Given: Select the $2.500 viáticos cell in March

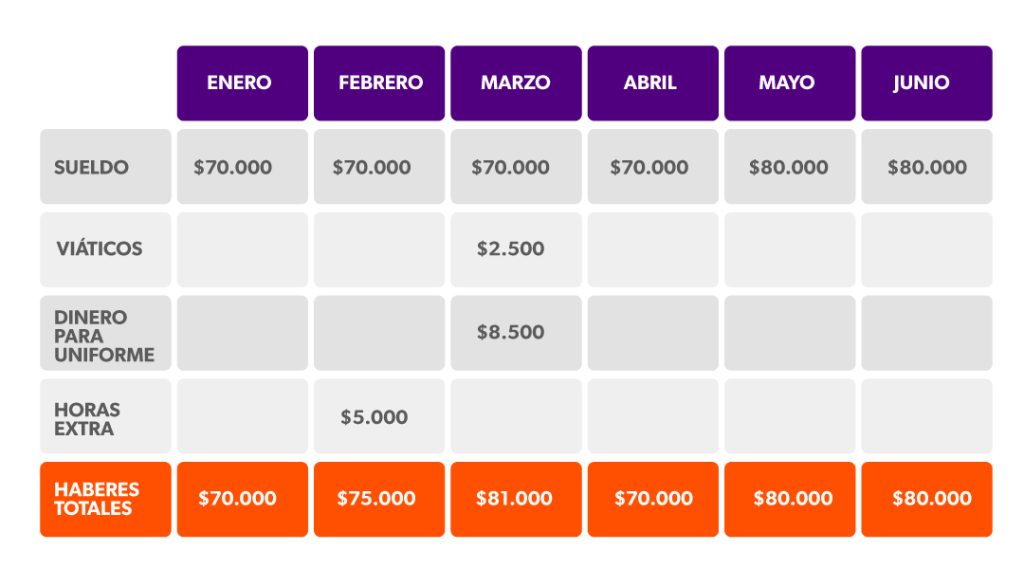Looking at the screenshot, I should 516,250.
